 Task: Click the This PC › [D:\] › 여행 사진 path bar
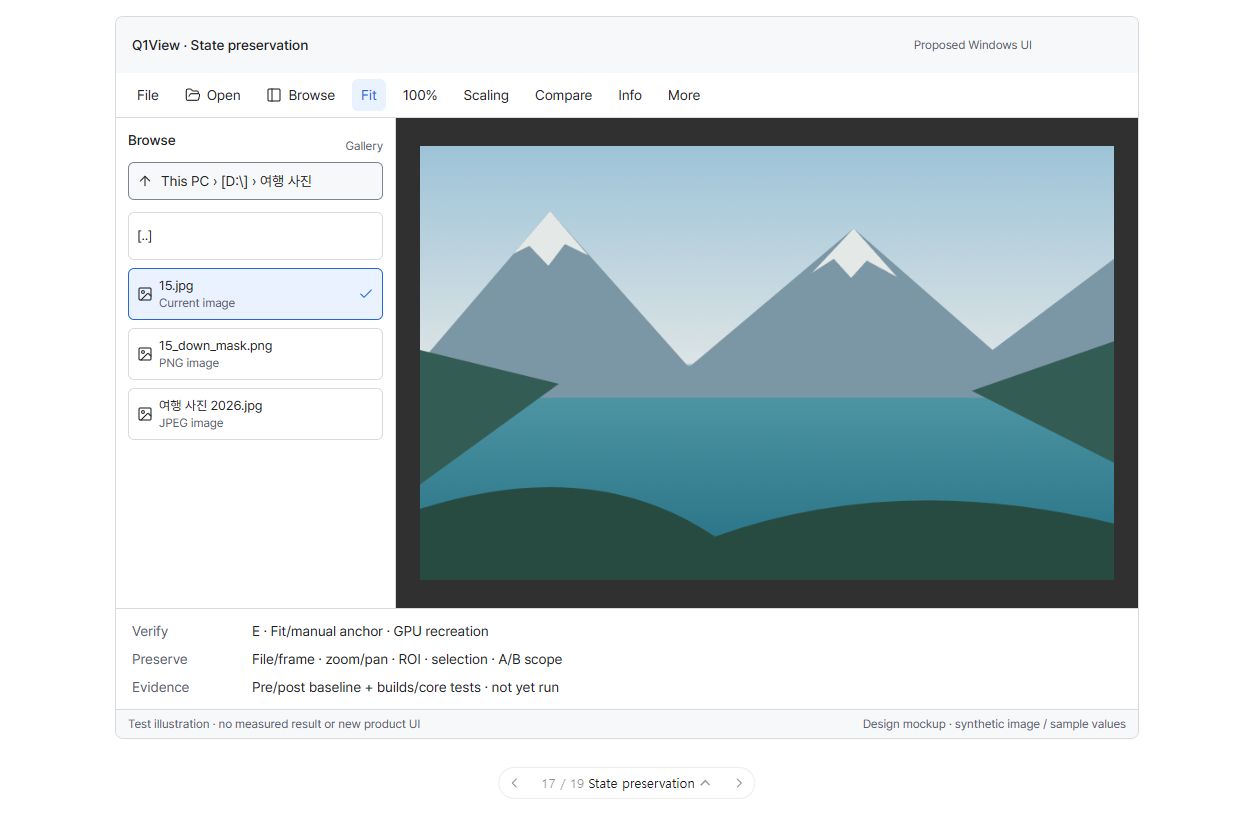click(255, 181)
